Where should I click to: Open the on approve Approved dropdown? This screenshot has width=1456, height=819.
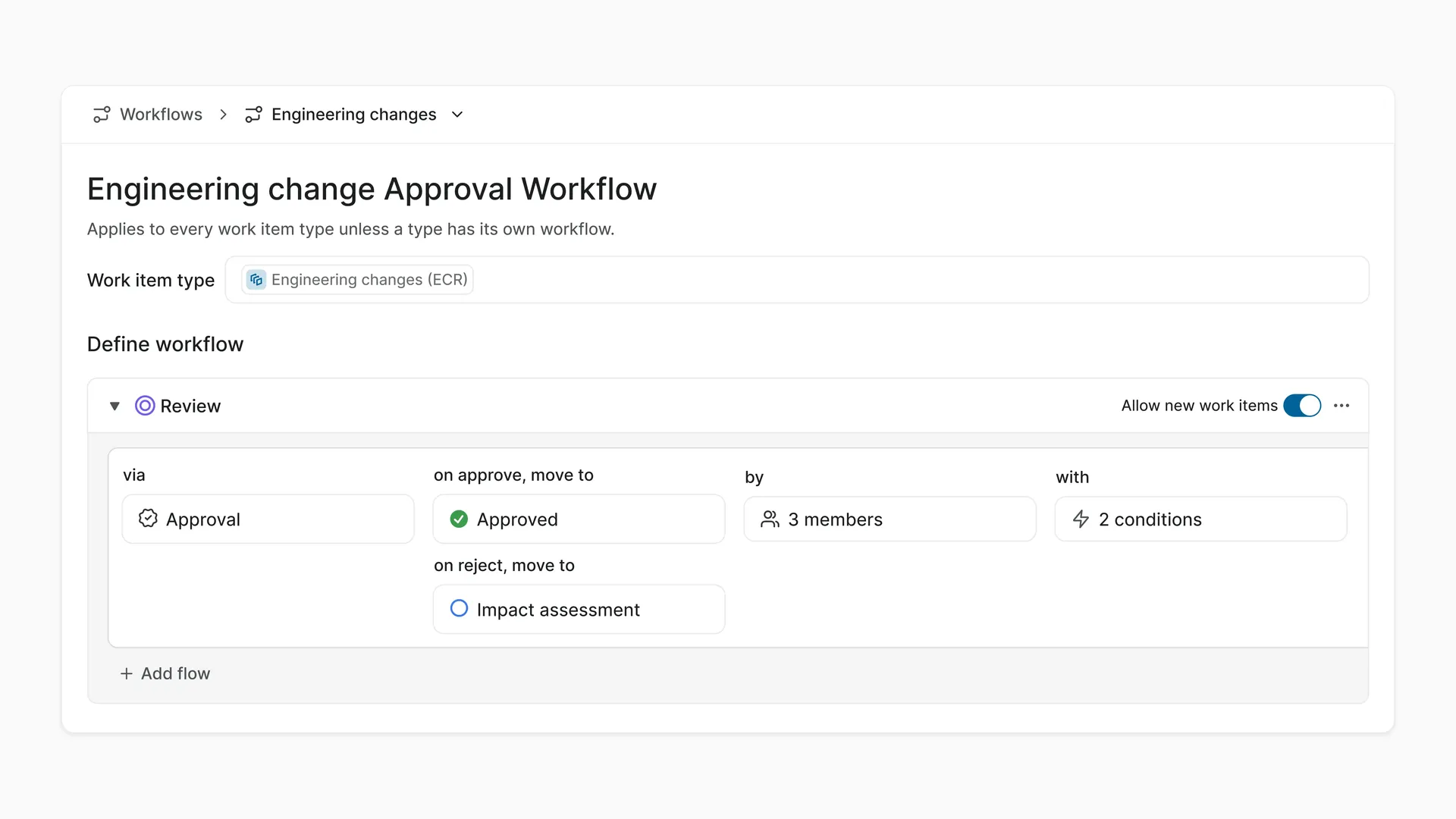coord(579,519)
